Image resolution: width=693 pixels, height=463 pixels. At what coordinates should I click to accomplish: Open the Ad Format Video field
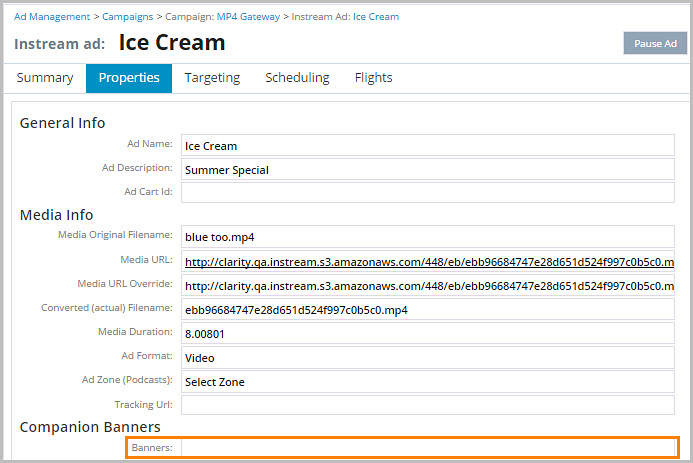(428, 358)
